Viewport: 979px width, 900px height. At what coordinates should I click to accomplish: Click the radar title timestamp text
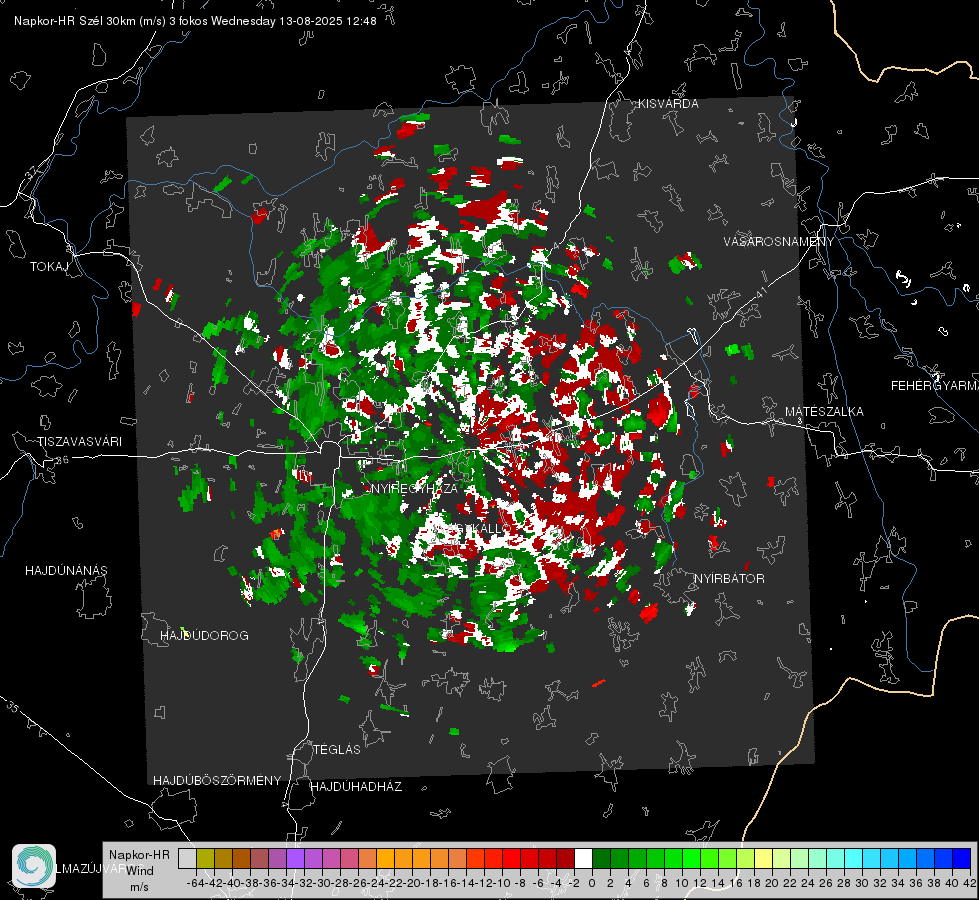[195, 21]
